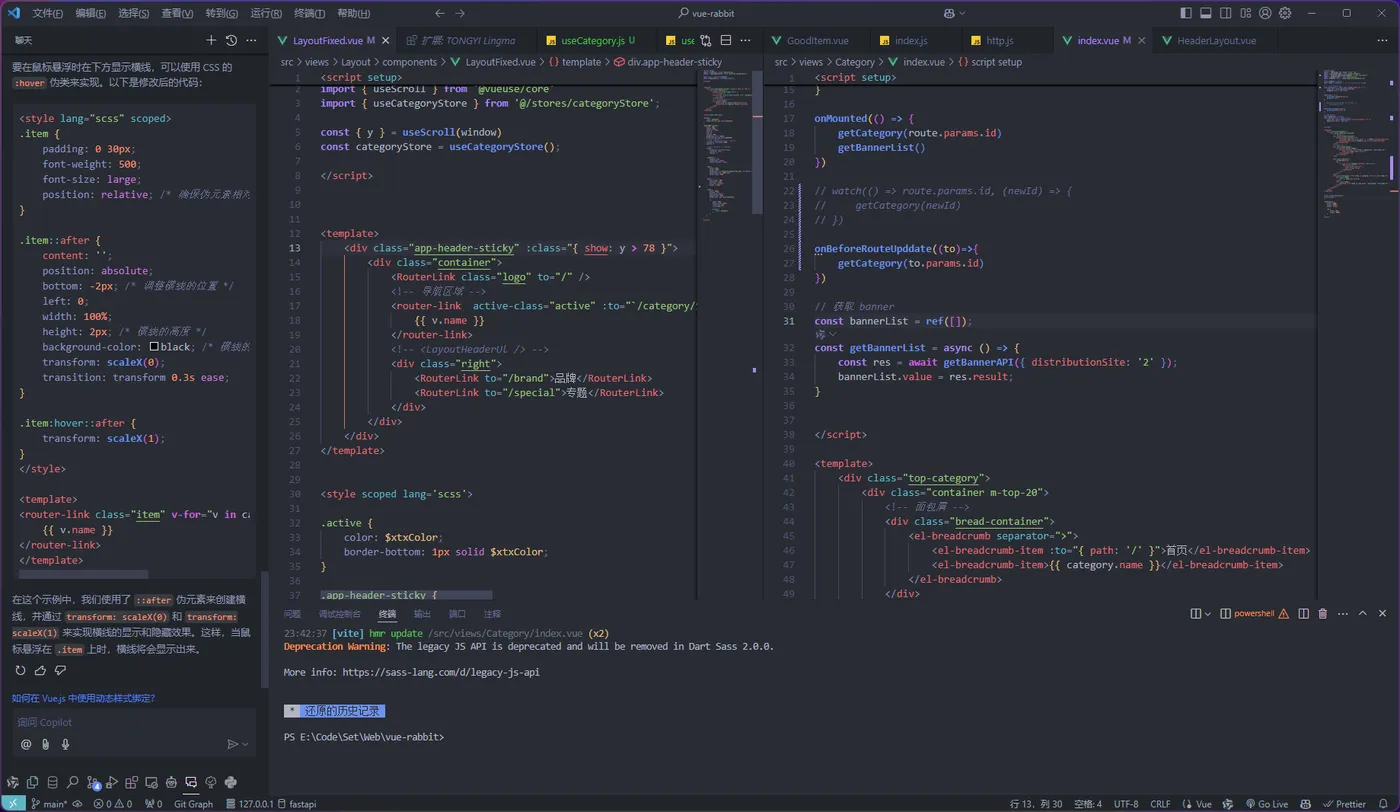Click the Copilot icon in title bar
Image resolution: width=1400 pixels, height=812 pixels.
[950, 13]
